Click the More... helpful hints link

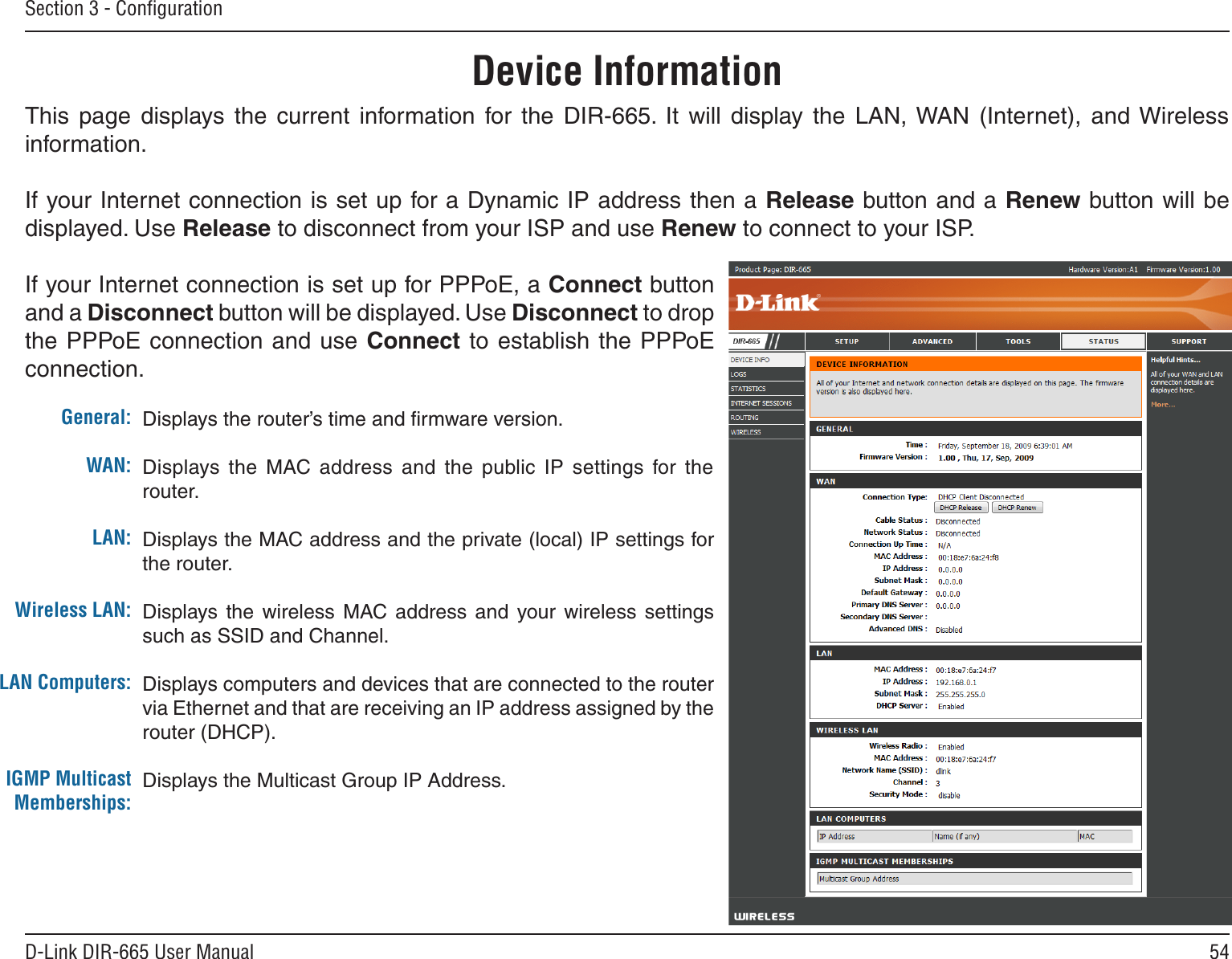click(x=1162, y=405)
